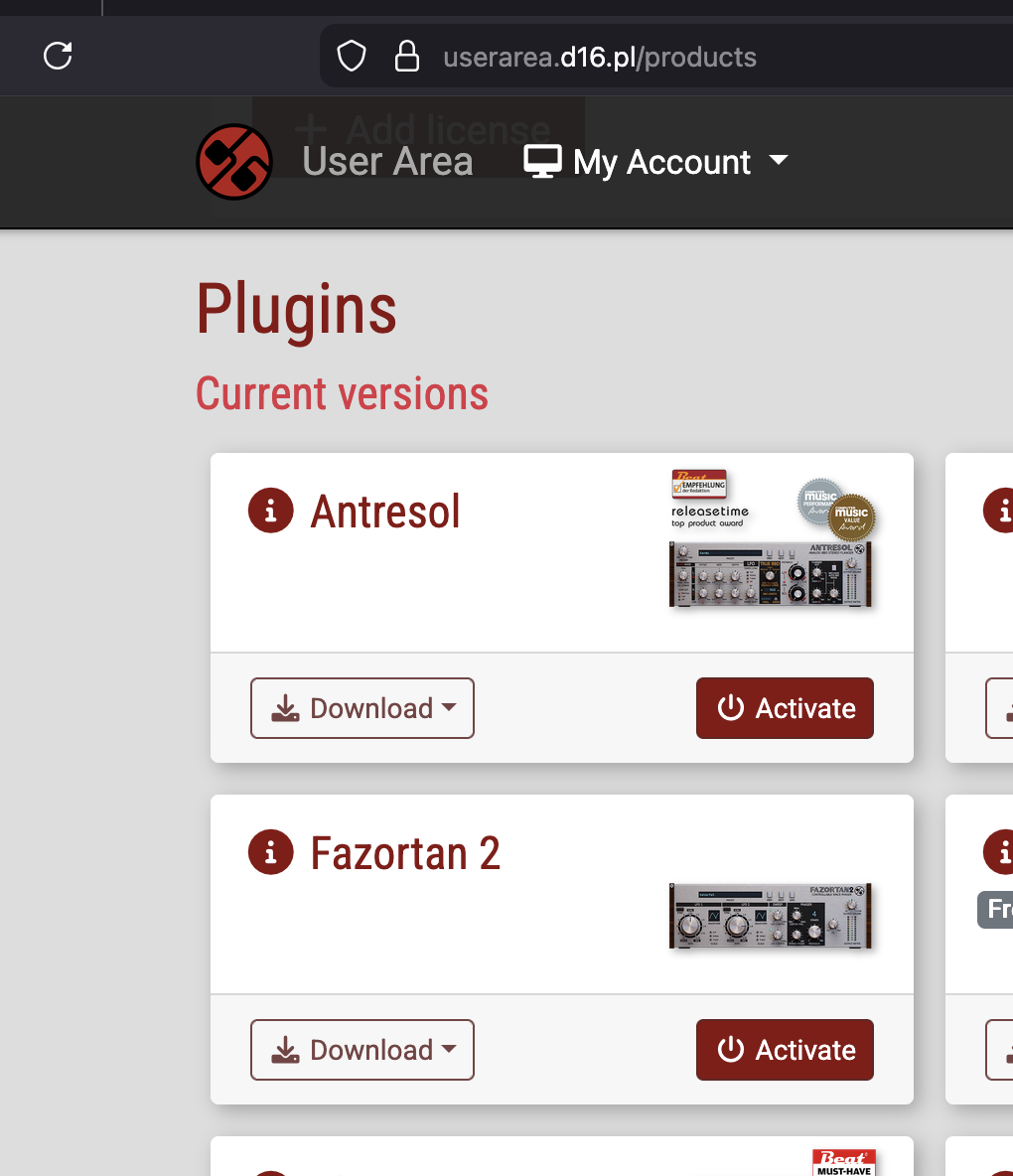The image size is (1013, 1176).
Task: Go to the User Area link
Action: pos(387,162)
